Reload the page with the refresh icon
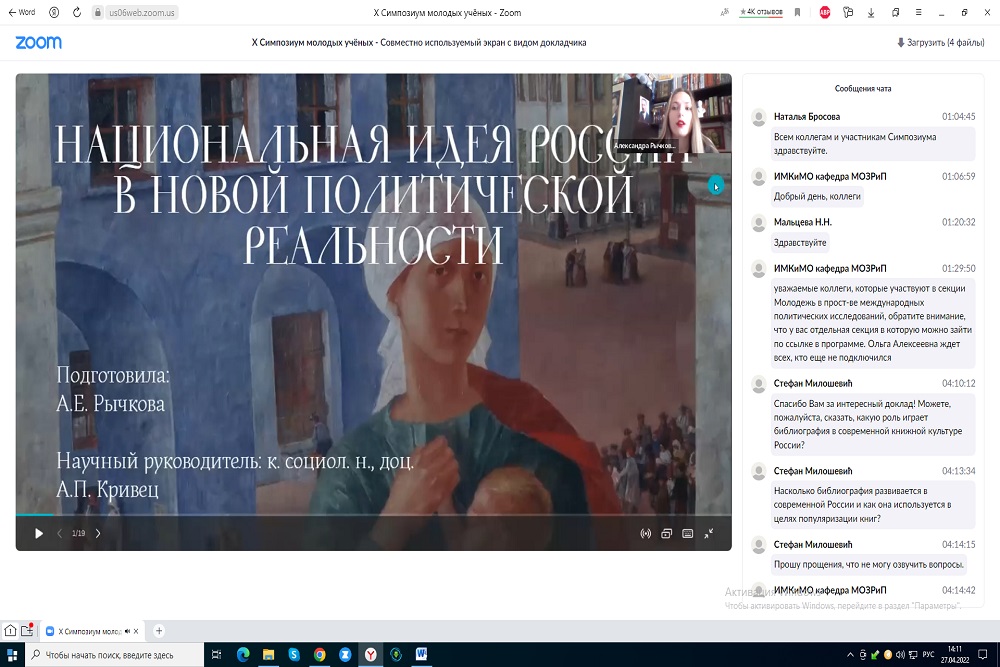 [x=77, y=12]
